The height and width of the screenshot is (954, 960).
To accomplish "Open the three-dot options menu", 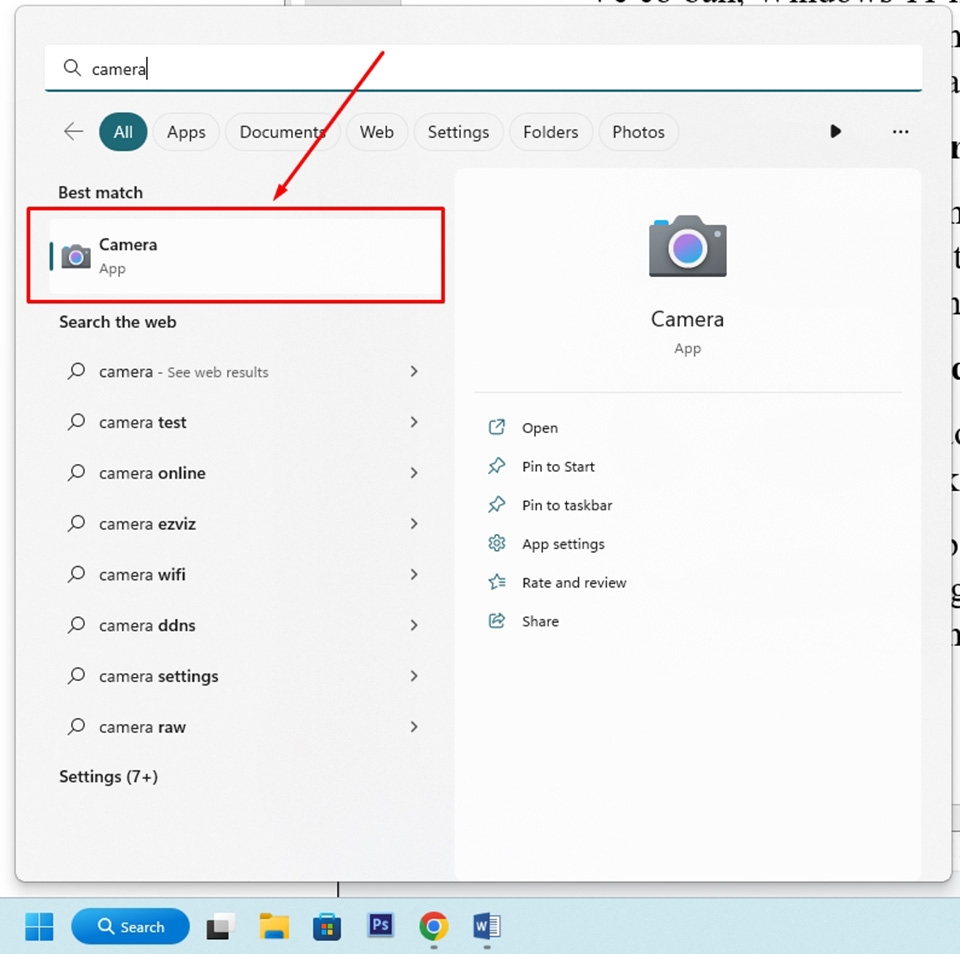I will pos(900,132).
